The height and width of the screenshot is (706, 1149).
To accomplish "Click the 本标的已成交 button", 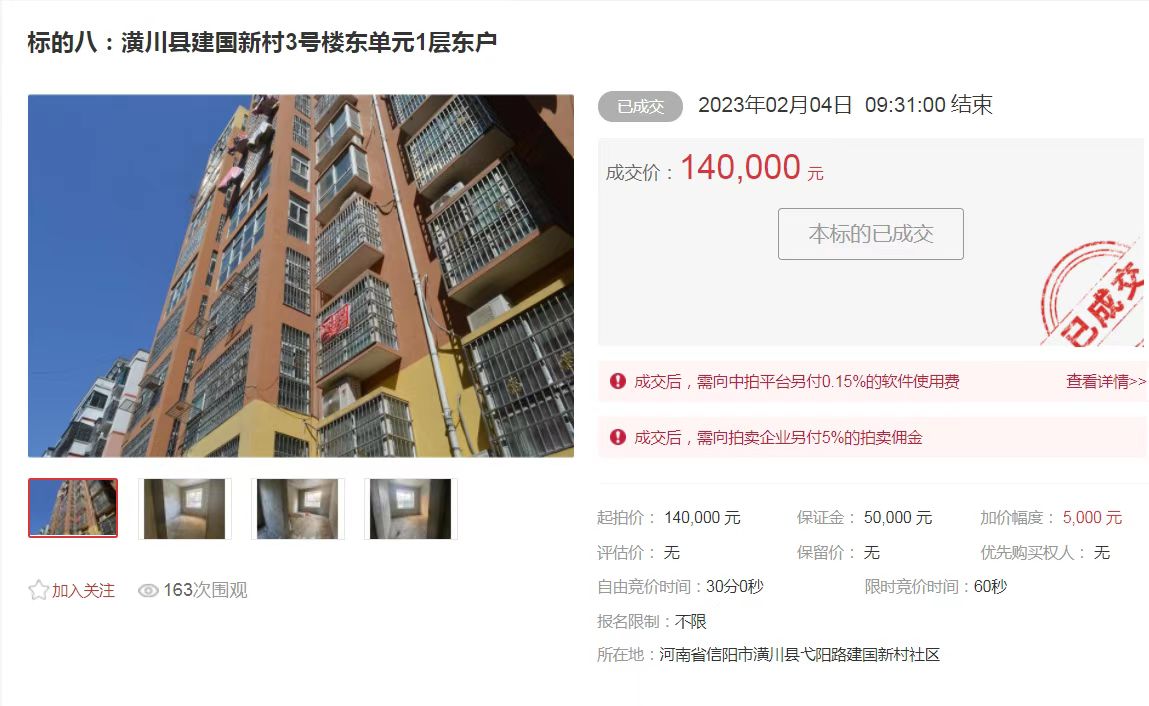I will [871, 234].
